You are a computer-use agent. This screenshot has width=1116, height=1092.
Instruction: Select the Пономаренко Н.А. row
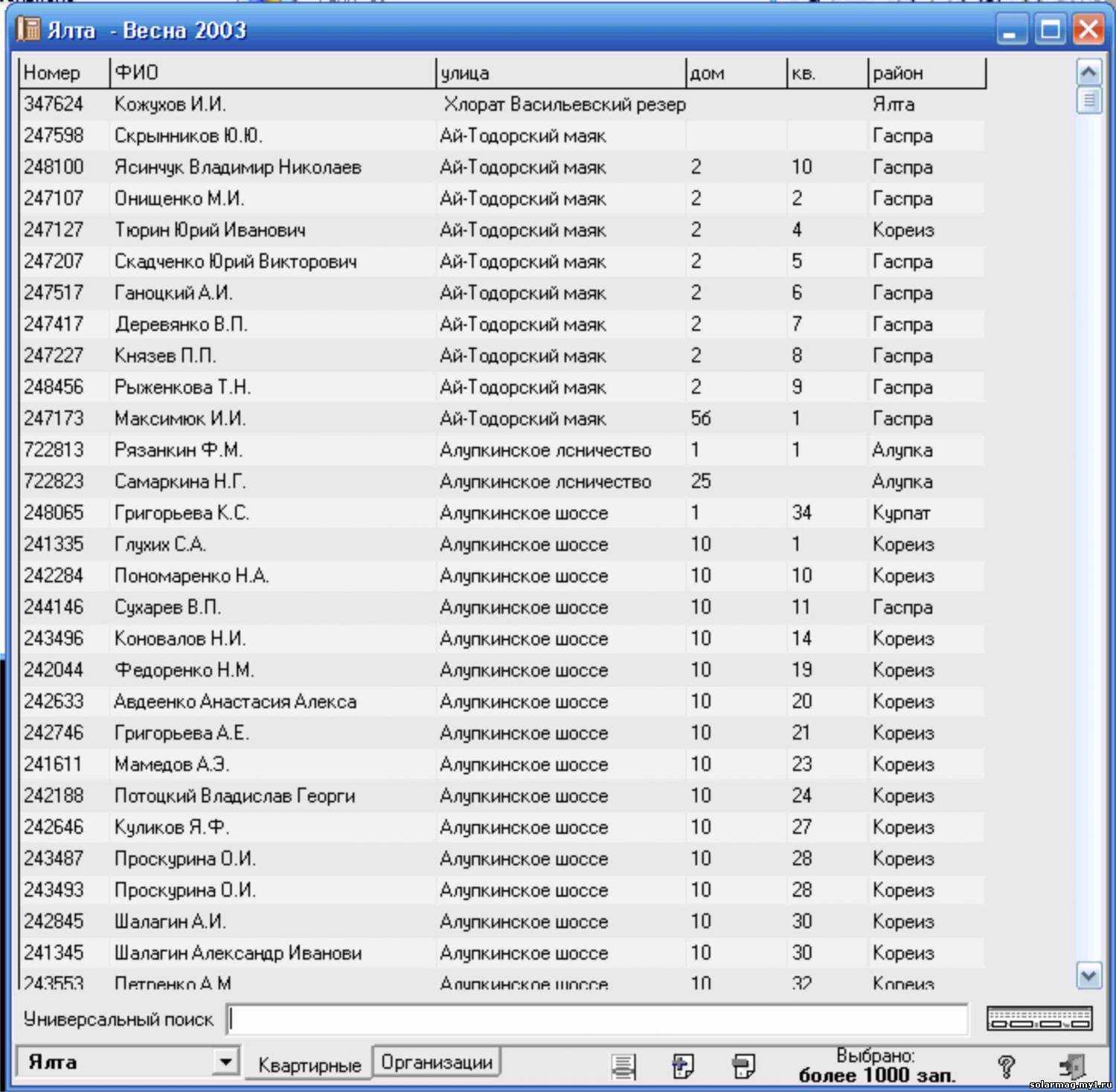pos(502,576)
